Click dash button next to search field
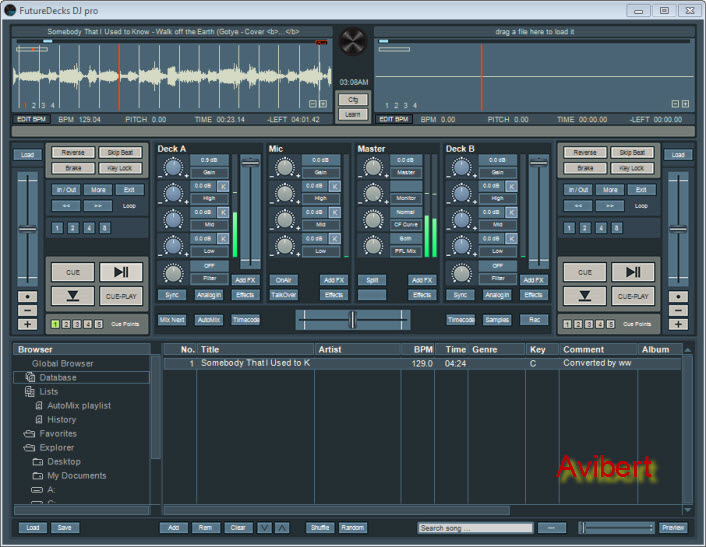This screenshot has height=547, width=706. 552,528
